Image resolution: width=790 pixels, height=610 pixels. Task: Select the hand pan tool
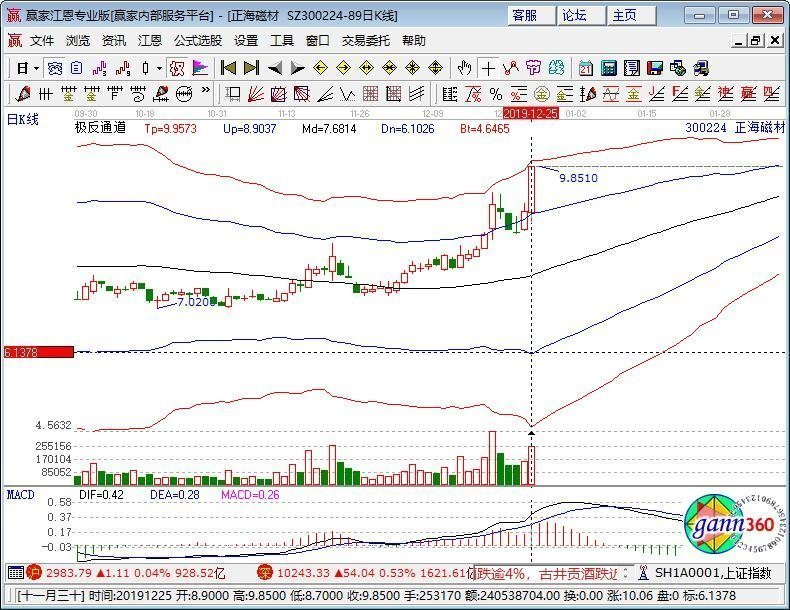(x=464, y=68)
